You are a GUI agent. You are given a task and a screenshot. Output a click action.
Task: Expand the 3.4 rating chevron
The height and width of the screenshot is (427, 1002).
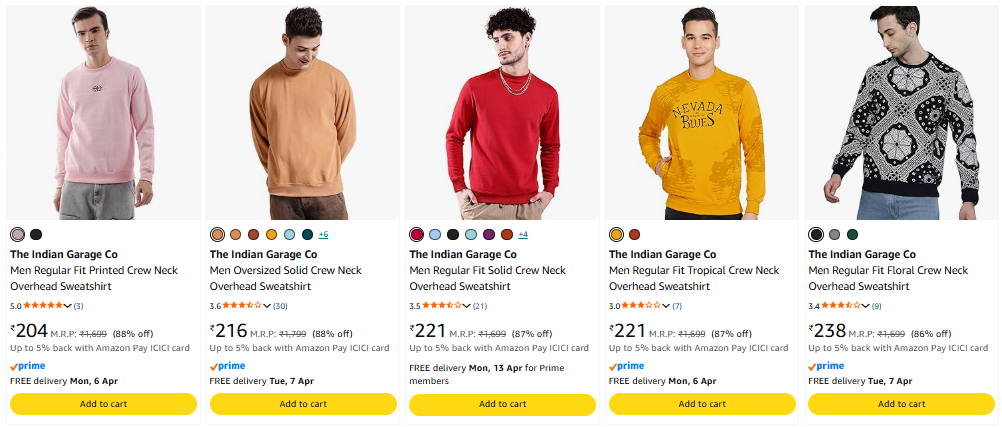pyautogui.click(x=867, y=306)
